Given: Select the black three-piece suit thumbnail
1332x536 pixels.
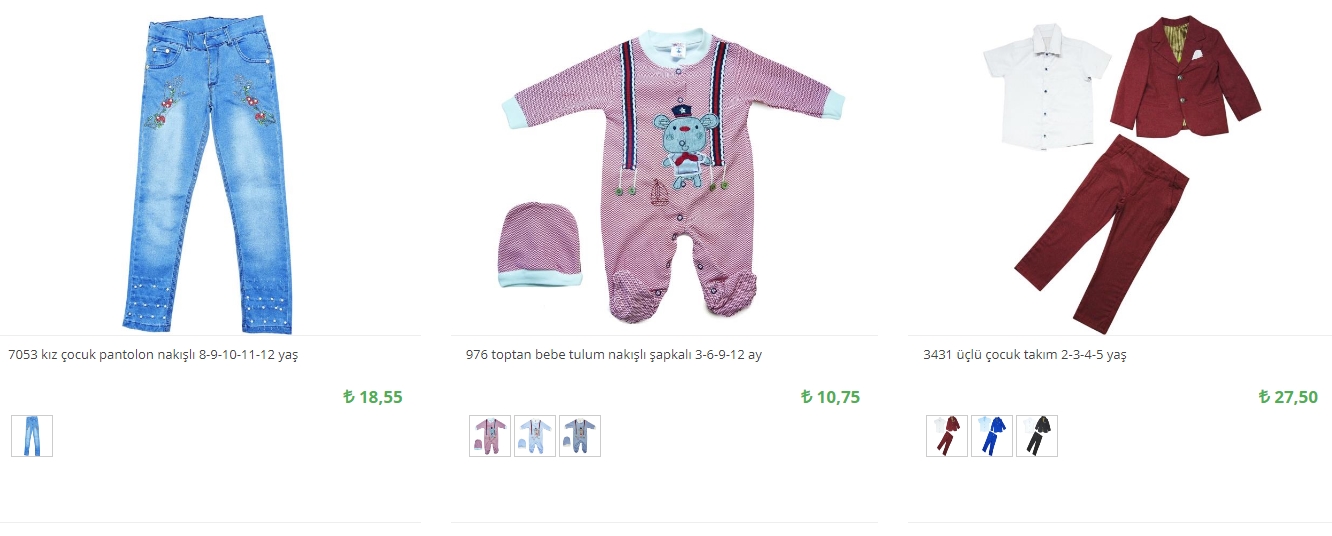Looking at the screenshot, I should (1037, 436).
